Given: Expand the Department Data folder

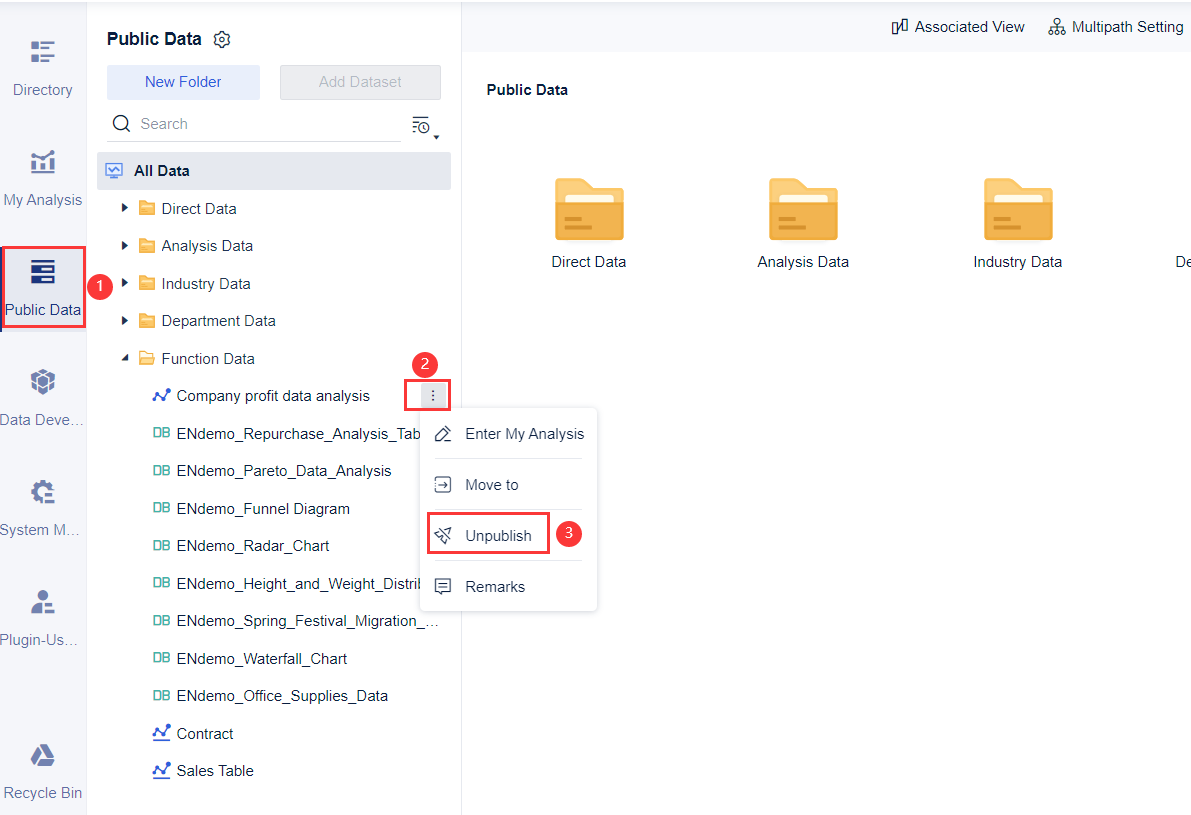Looking at the screenshot, I should point(124,320).
